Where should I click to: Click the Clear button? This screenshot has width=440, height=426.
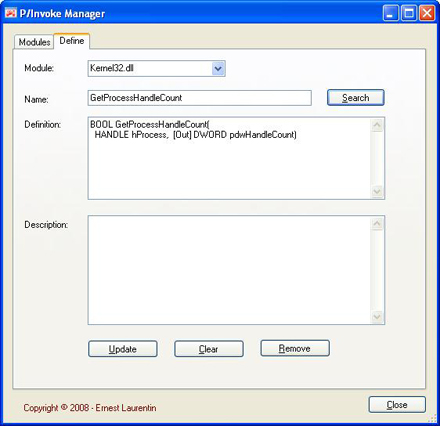[x=209, y=349]
